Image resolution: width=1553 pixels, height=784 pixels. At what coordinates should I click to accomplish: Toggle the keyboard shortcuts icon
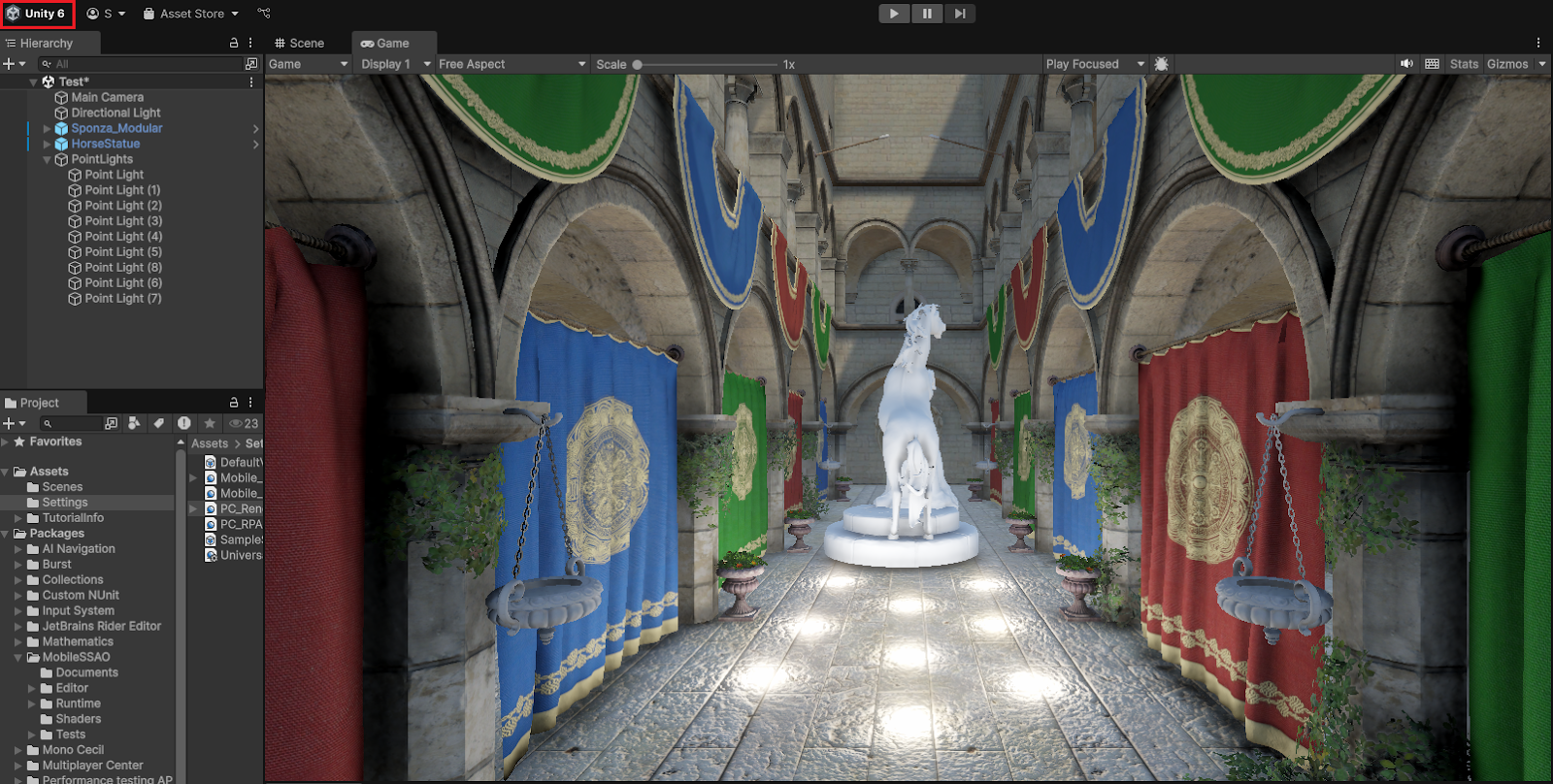(x=1432, y=64)
